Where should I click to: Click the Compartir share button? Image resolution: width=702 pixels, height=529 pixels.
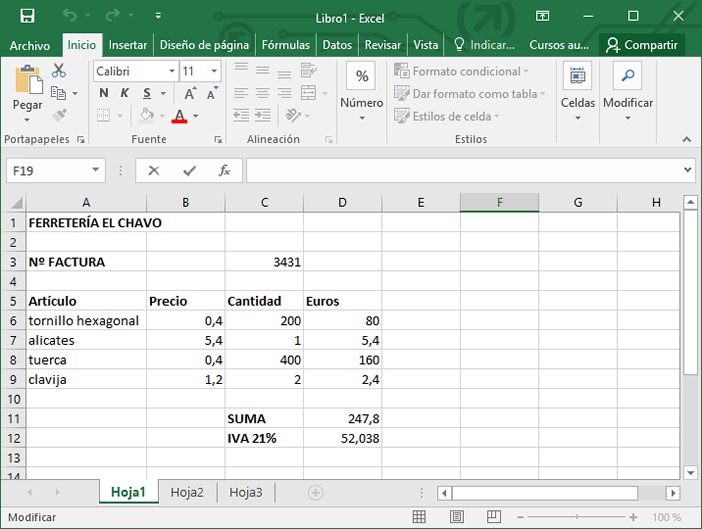[x=642, y=45]
